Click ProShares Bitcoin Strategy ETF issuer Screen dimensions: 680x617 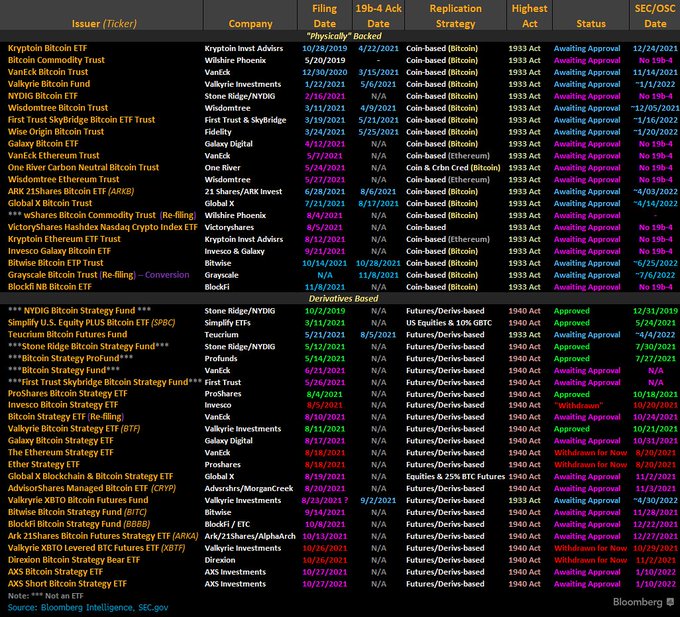pos(68,393)
